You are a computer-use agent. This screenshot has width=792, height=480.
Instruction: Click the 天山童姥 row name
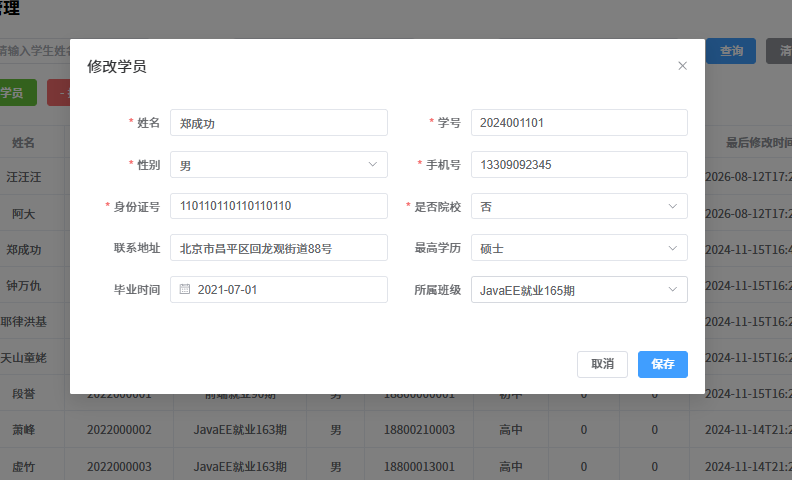(24, 358)
